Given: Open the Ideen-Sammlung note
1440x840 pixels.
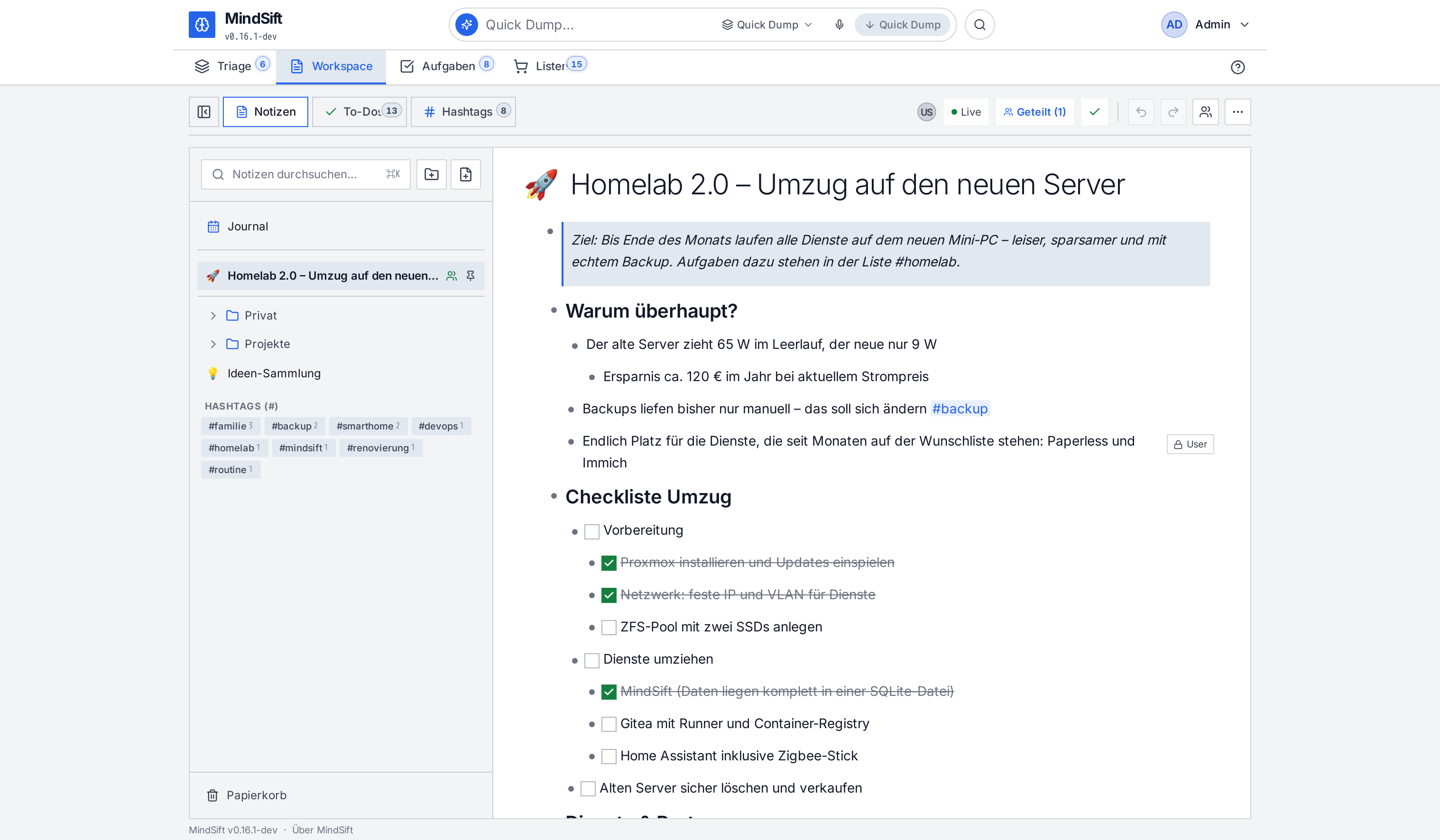Looking at the screenshot, I should [341, 374].
